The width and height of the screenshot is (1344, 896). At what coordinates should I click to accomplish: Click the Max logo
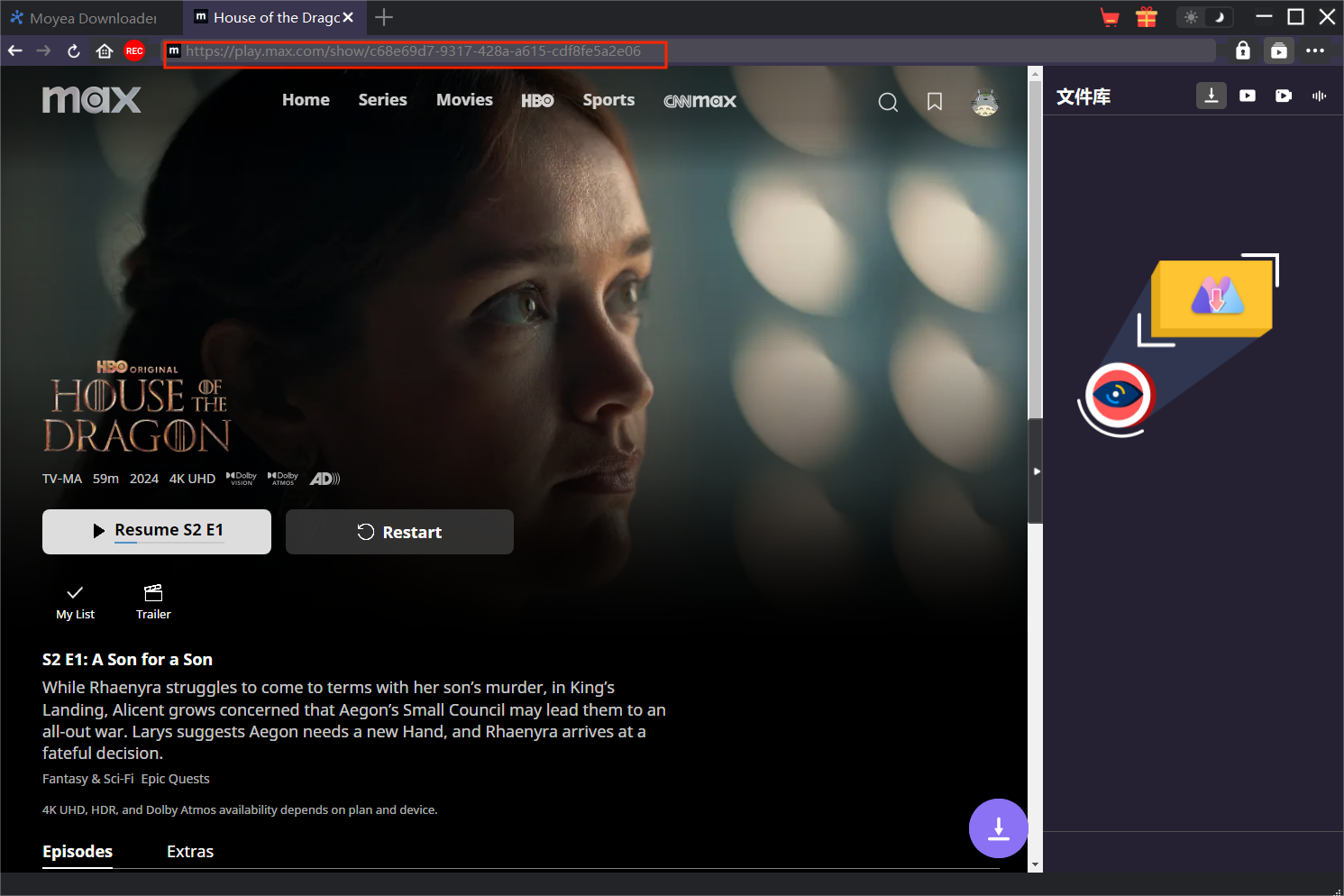click(x=92, y=99)
